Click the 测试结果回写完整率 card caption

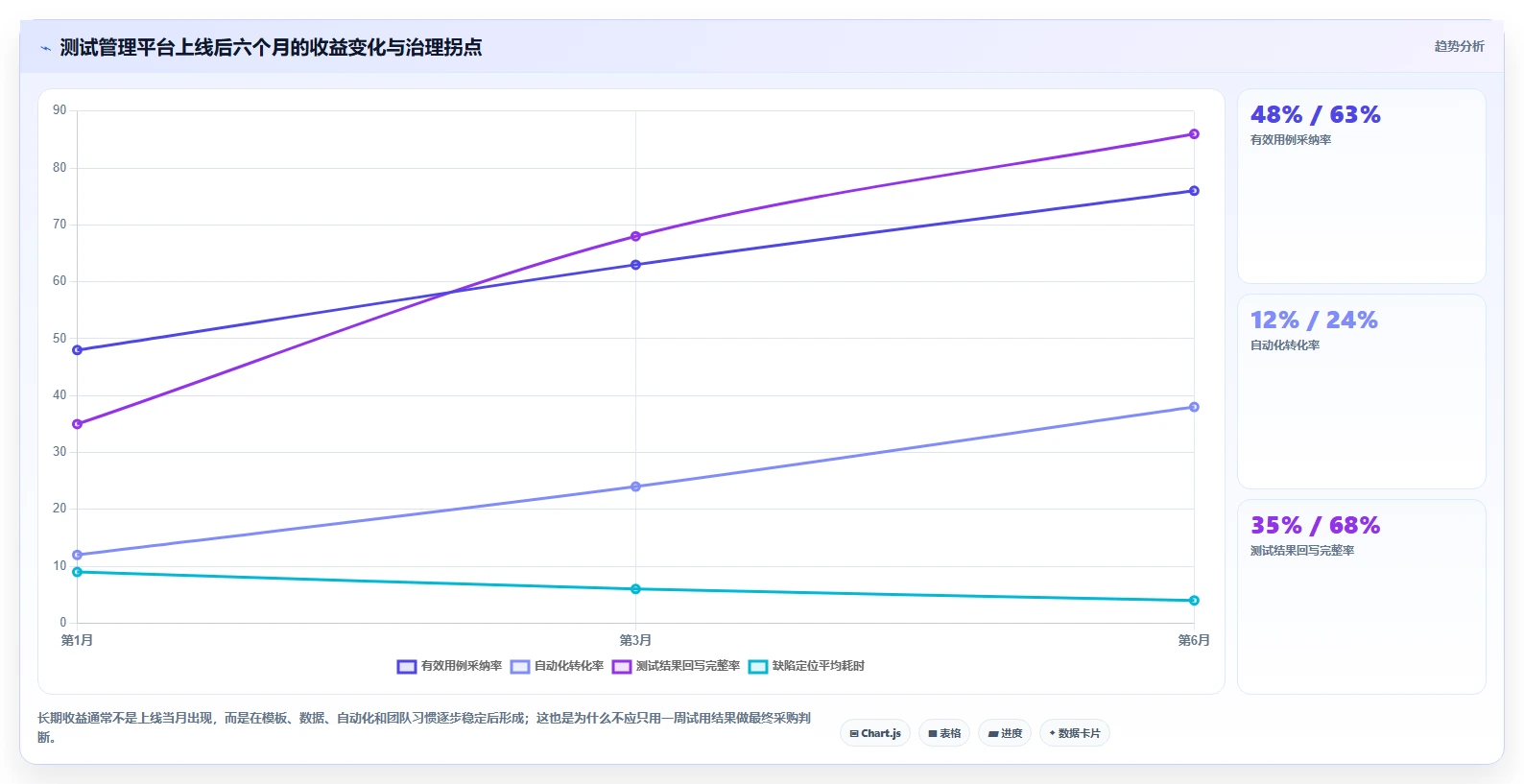click(x=1301, y=551)
